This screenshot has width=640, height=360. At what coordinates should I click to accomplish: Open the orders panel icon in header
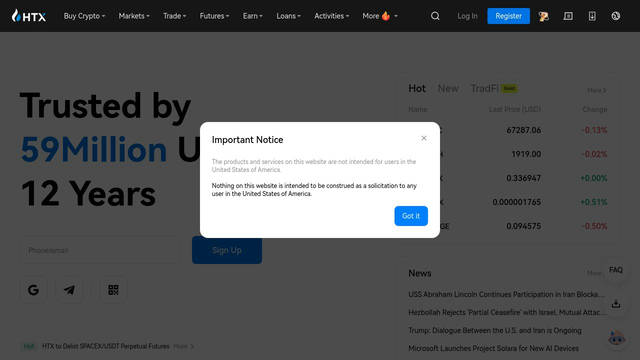tap(568, 16)
